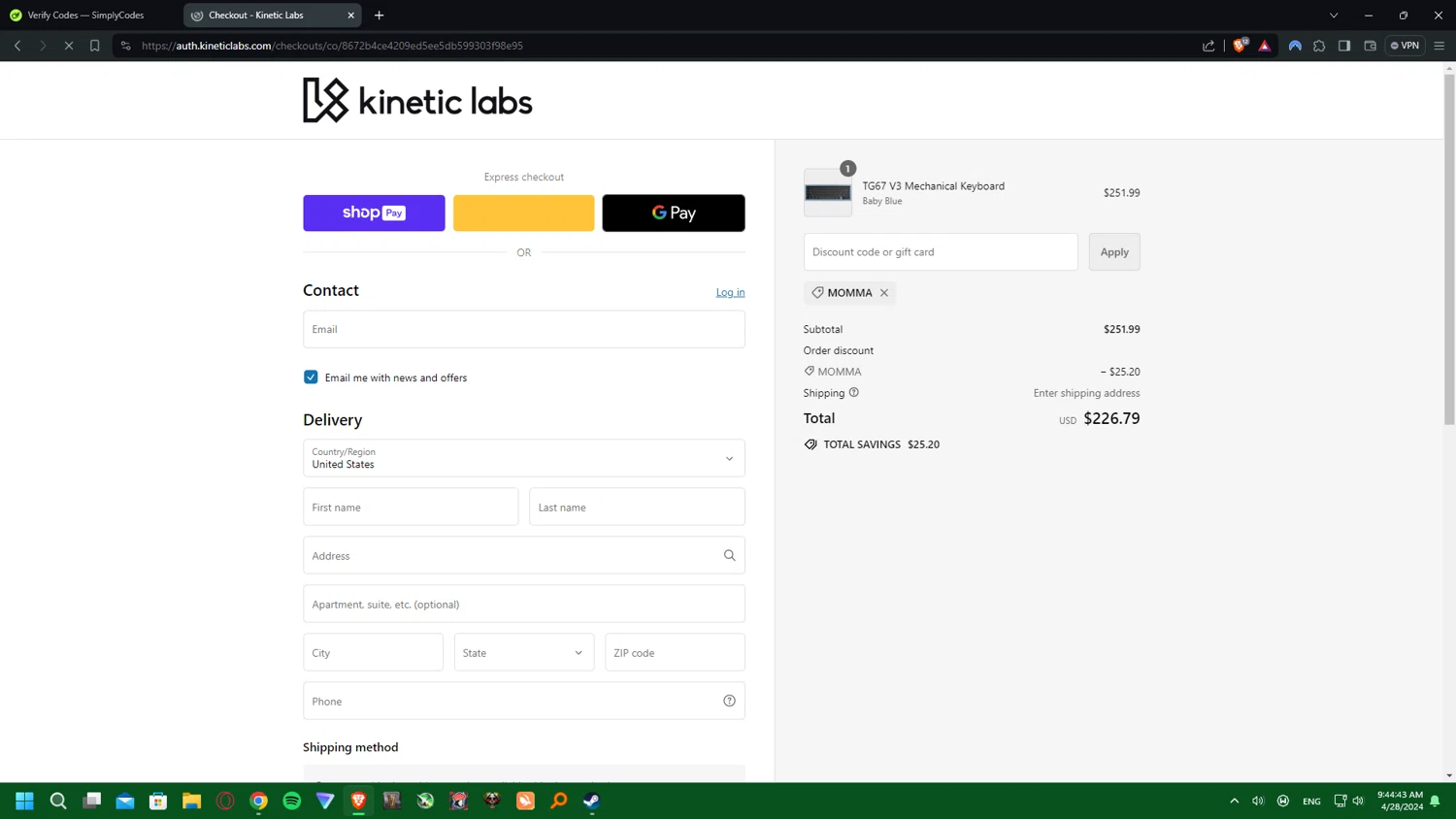Click the First name field
Viewport: 1456px width, 819px height.
point(411,507)
